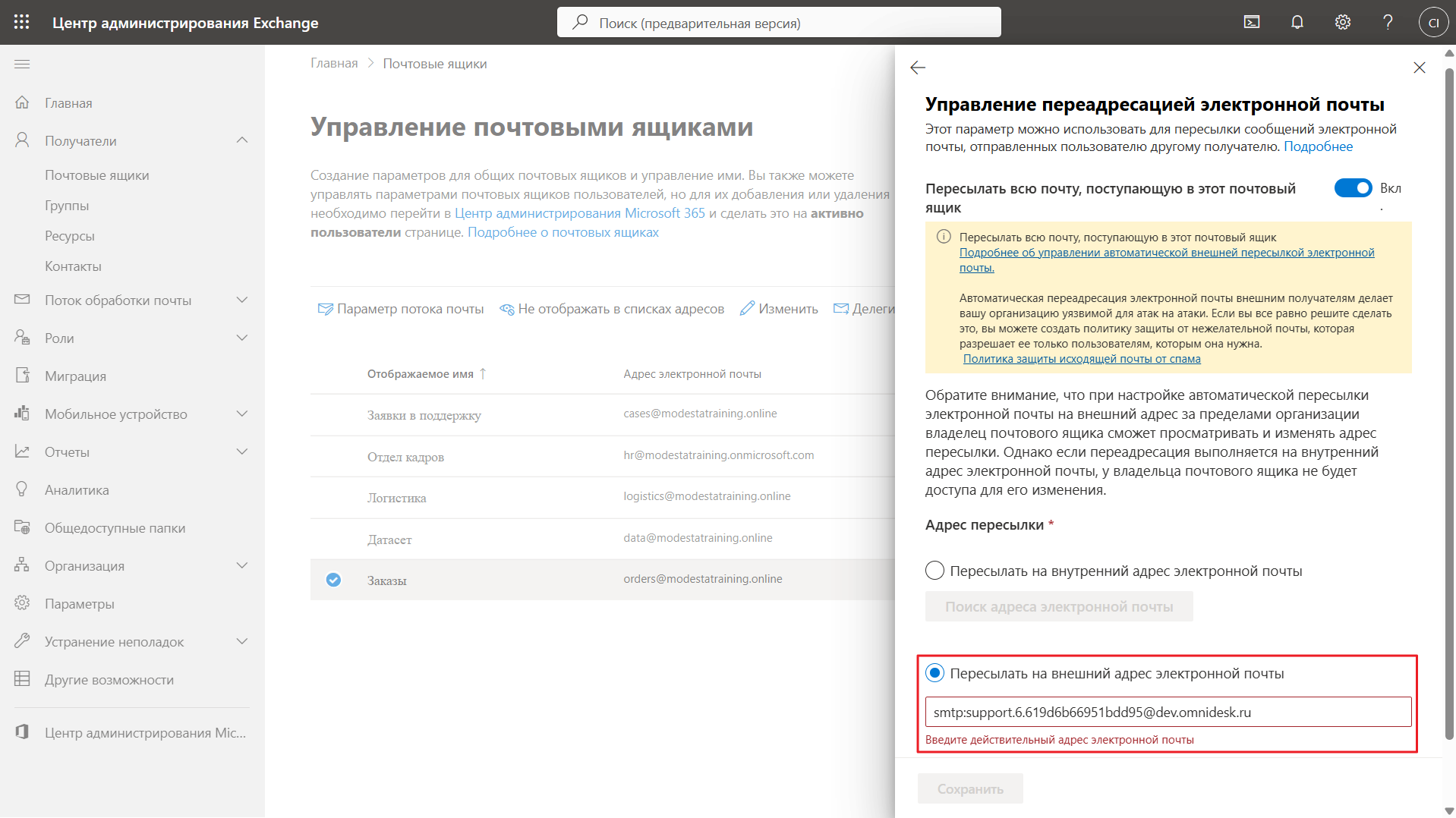
Task: Open Центр администрирования Microsoft 365 link
Action: coord(580,213)
